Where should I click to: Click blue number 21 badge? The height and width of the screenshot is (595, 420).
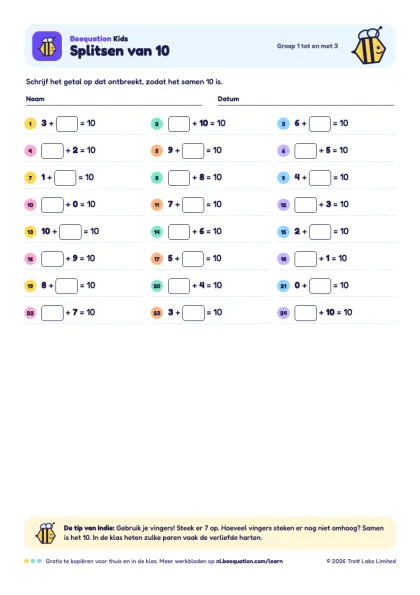[x=283, y=286]
